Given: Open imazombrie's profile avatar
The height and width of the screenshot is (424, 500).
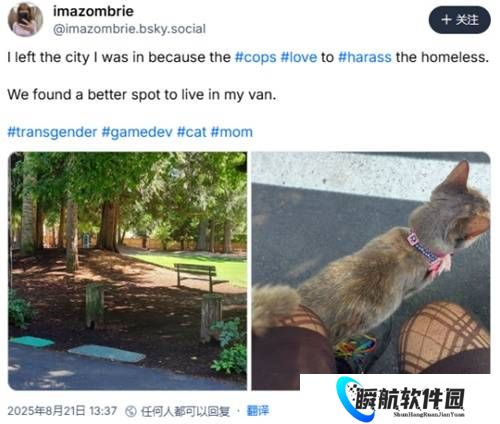Looking at the screenshot, I should (25, 19).
